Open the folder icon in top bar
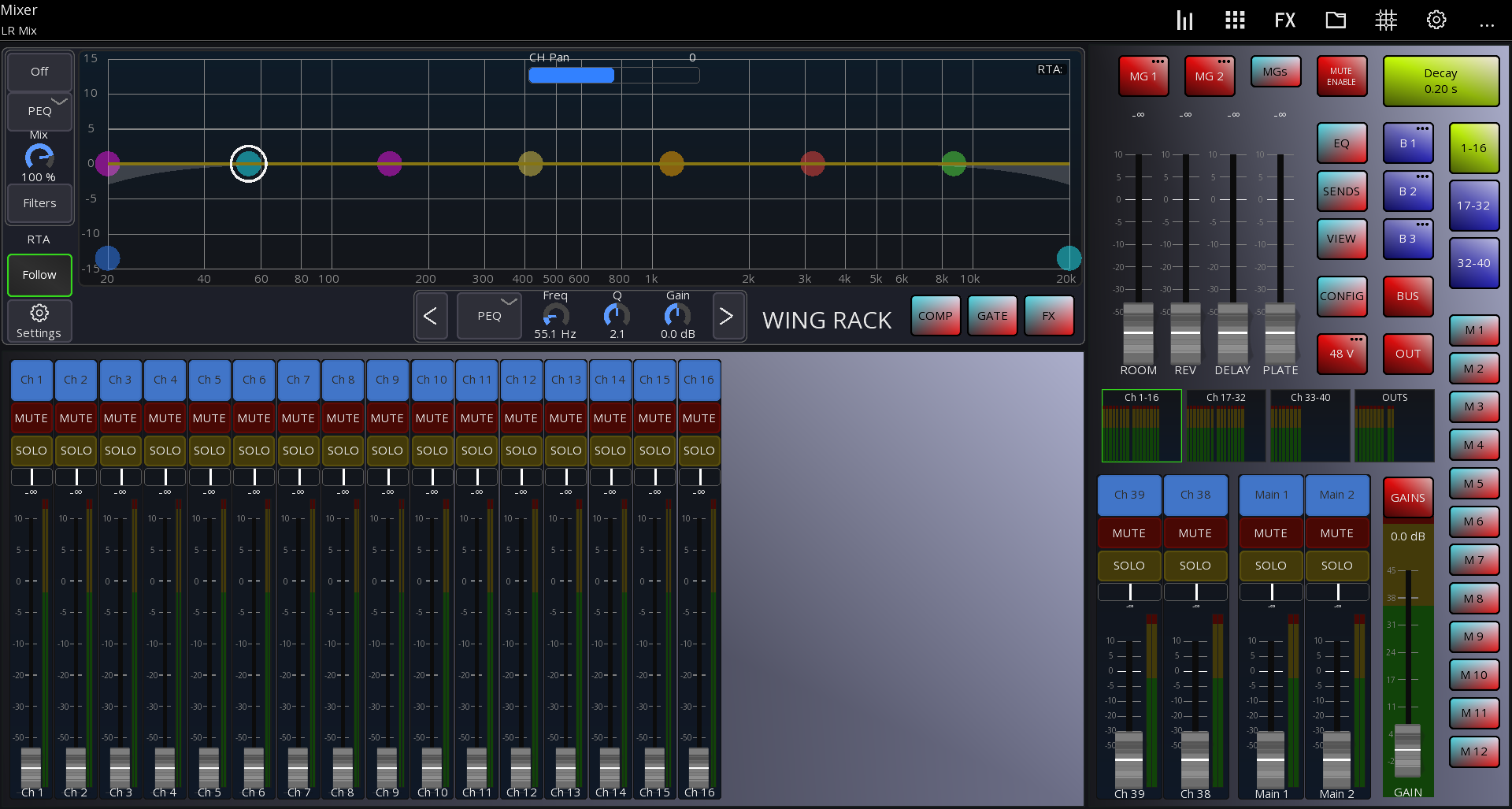1512x809 pixels. point(1336,20)
